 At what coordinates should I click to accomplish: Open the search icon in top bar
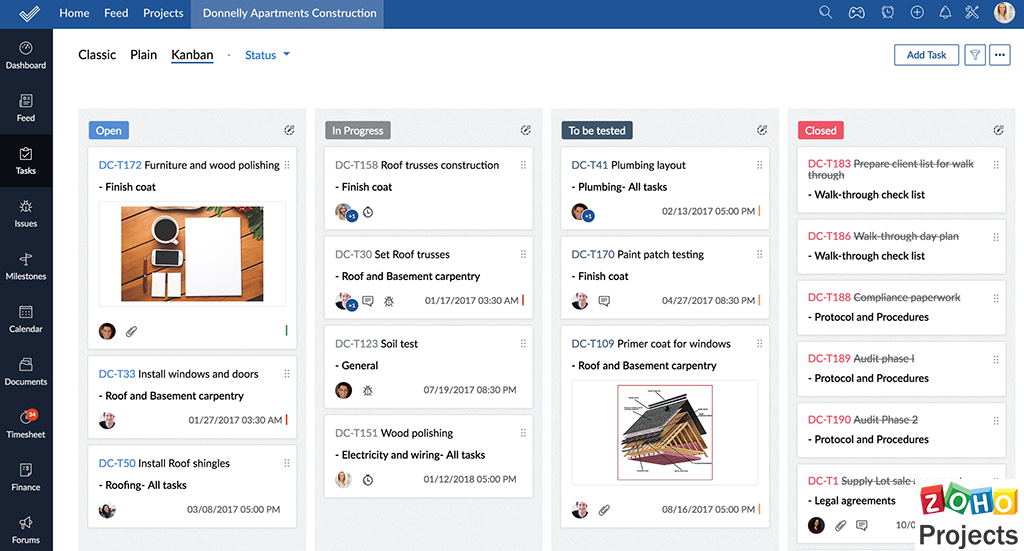(x=825, y=13)
